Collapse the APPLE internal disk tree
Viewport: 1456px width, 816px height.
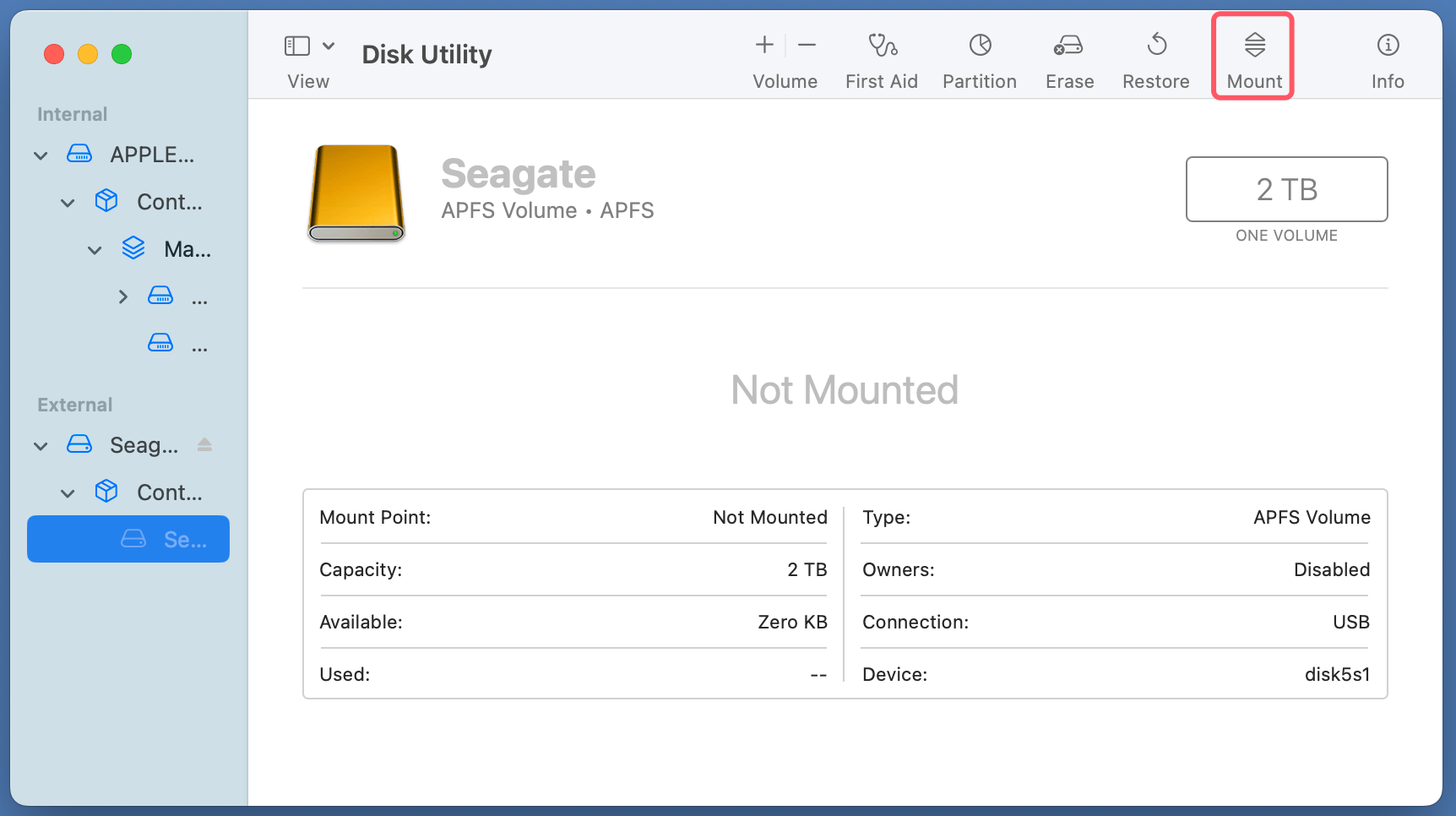click(x=40, y=155)
